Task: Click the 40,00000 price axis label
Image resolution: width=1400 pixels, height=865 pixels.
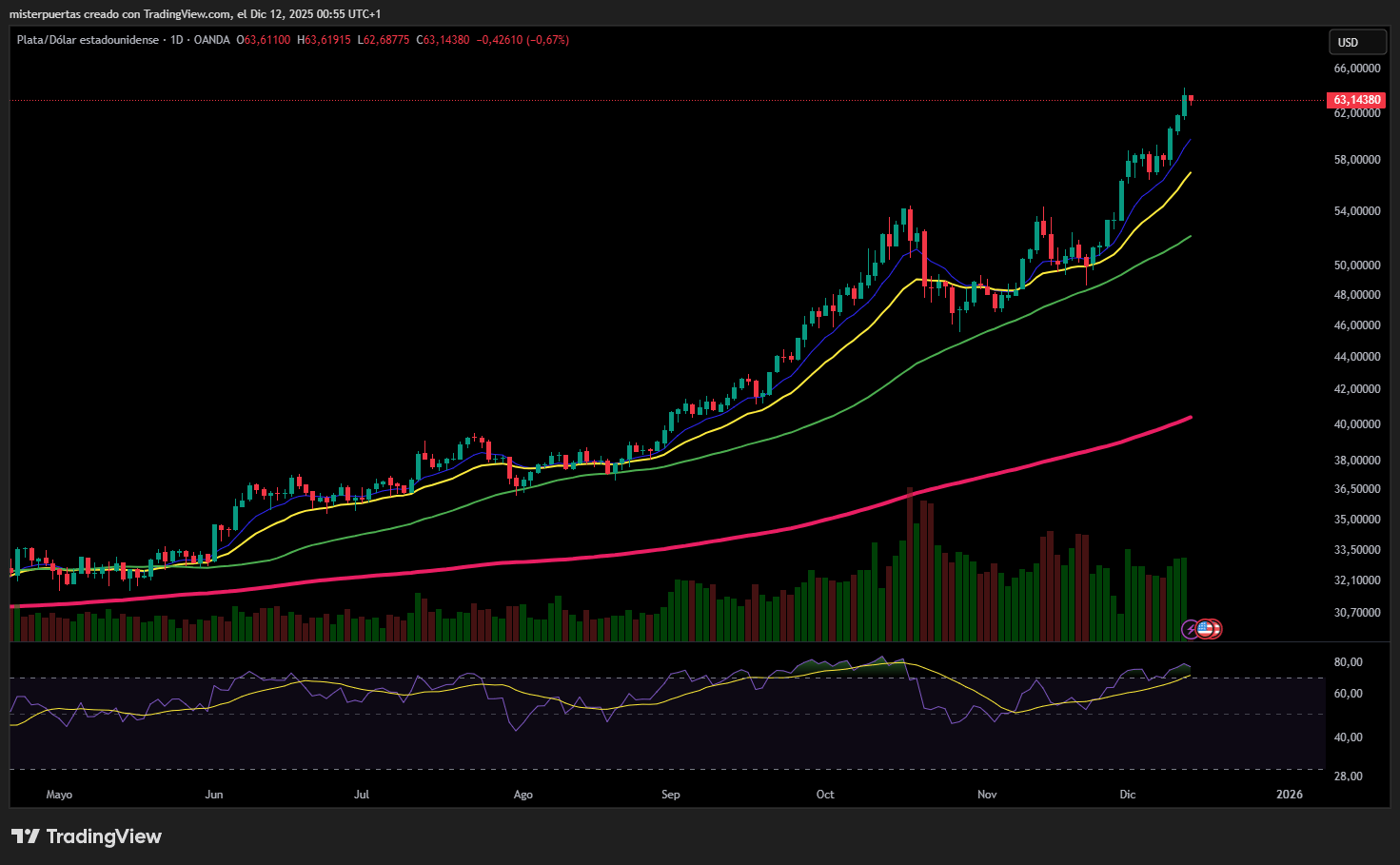Action: 1357,424
